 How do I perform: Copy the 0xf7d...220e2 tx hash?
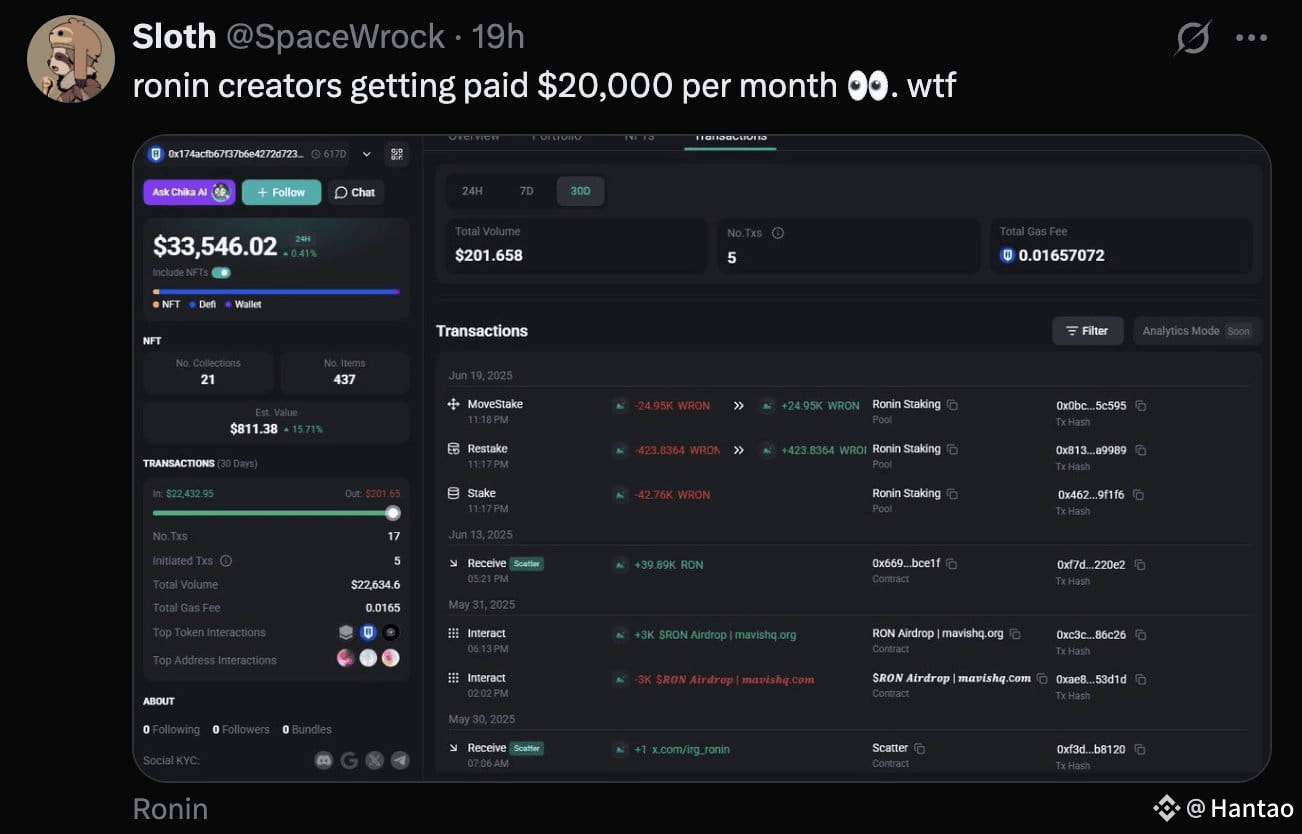[1140, 565]
